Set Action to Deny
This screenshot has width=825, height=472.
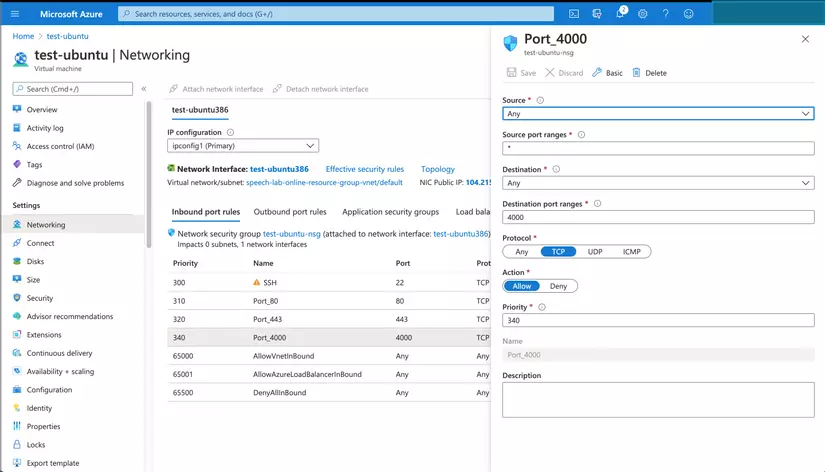click(558, 286)
